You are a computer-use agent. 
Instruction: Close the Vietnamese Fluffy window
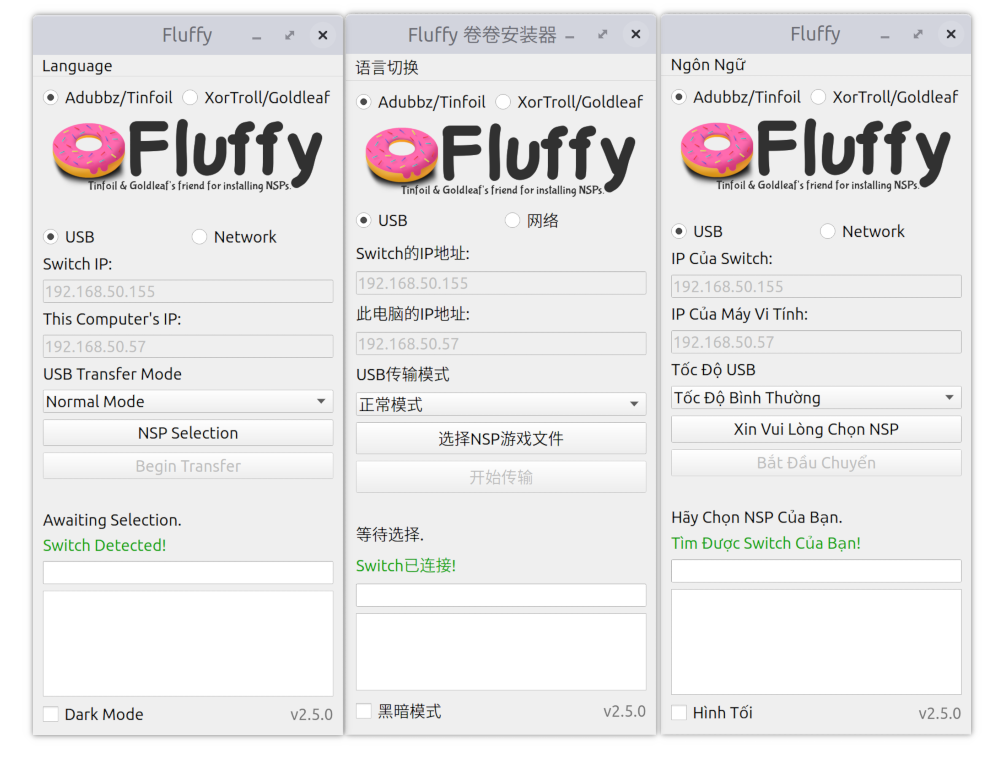click(x=951, y=34)
